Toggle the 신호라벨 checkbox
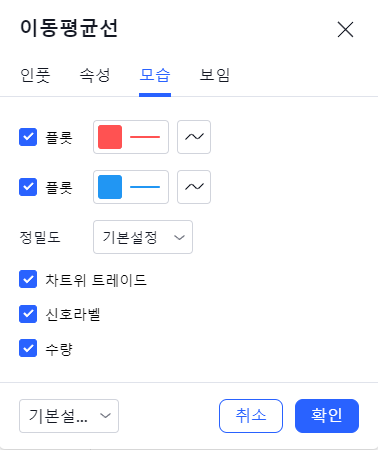 (28, 314)
